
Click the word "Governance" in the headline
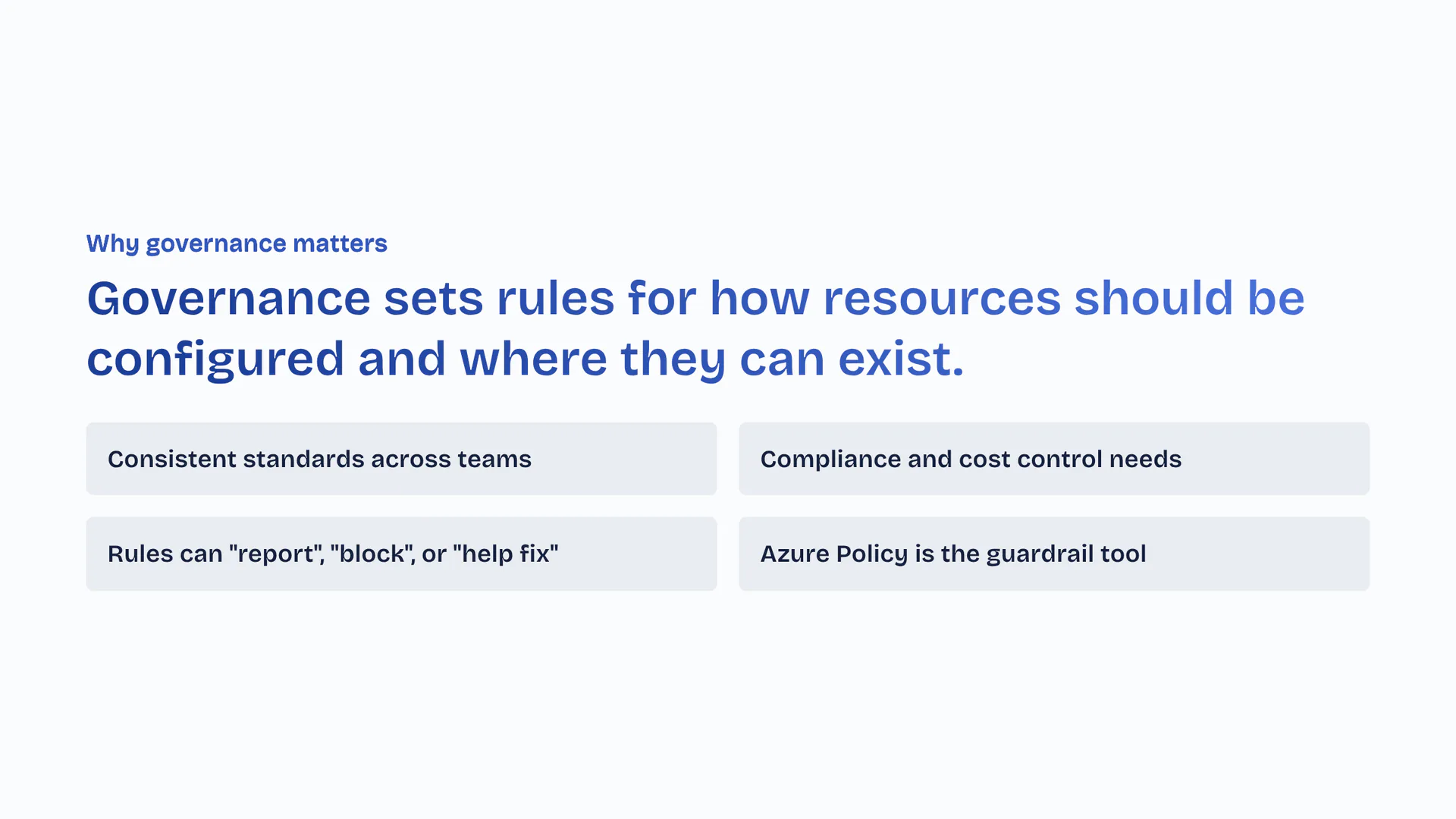(228, 298)
